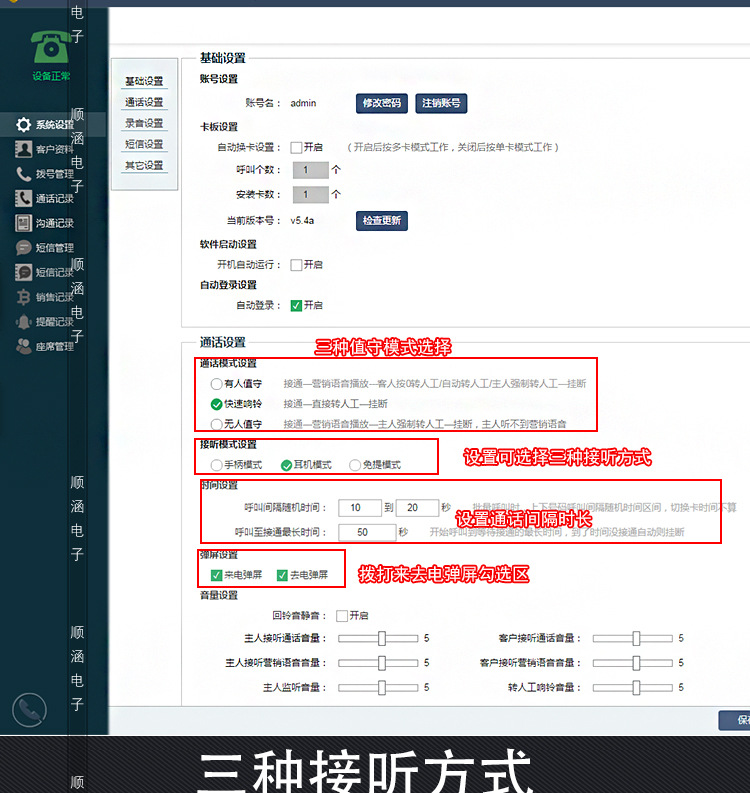Screen dimensions: 750x793
Task: Select the 快速响铃 radio option
Action: 216,404
